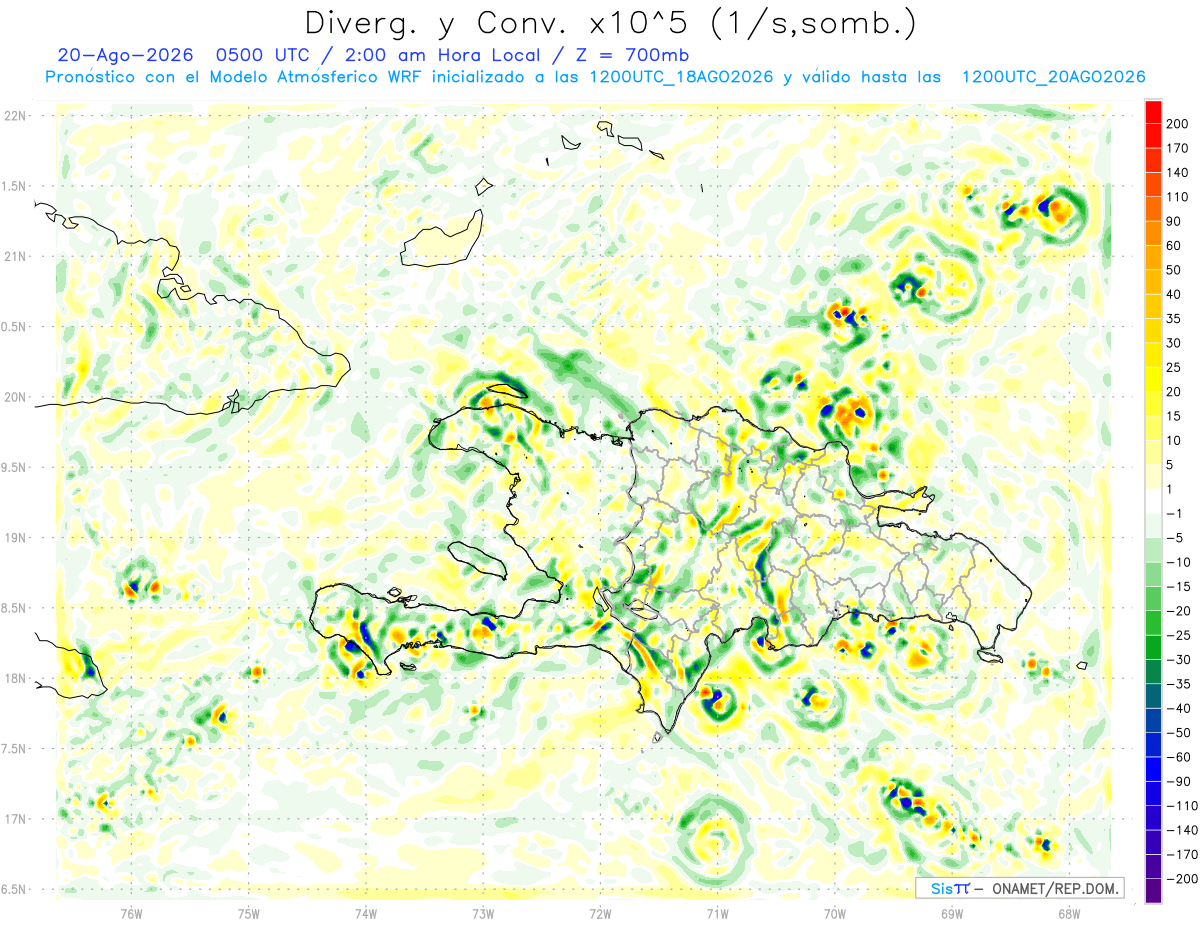The image size is (1200, 927).
Task: Click the "72W" longitude label
Action: point(600,914)
